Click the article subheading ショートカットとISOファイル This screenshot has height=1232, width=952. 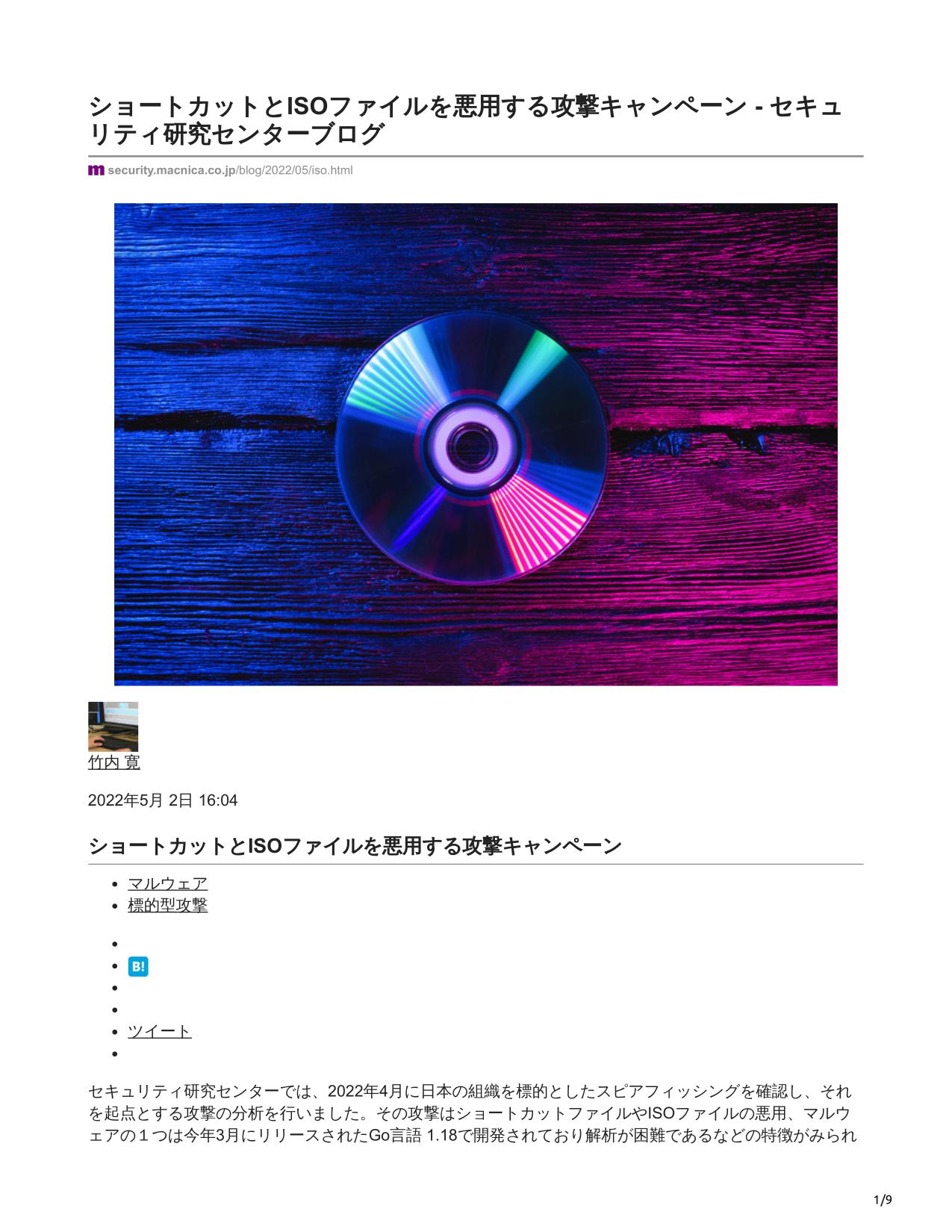click(355, 846)
